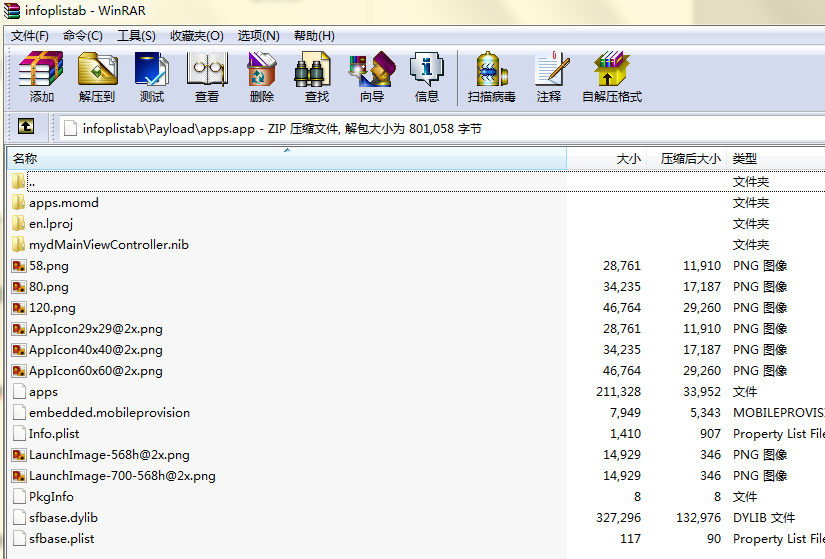Select the apps executable file name
This screenshot has height=559, width=825.
click(x=43, y=392)
